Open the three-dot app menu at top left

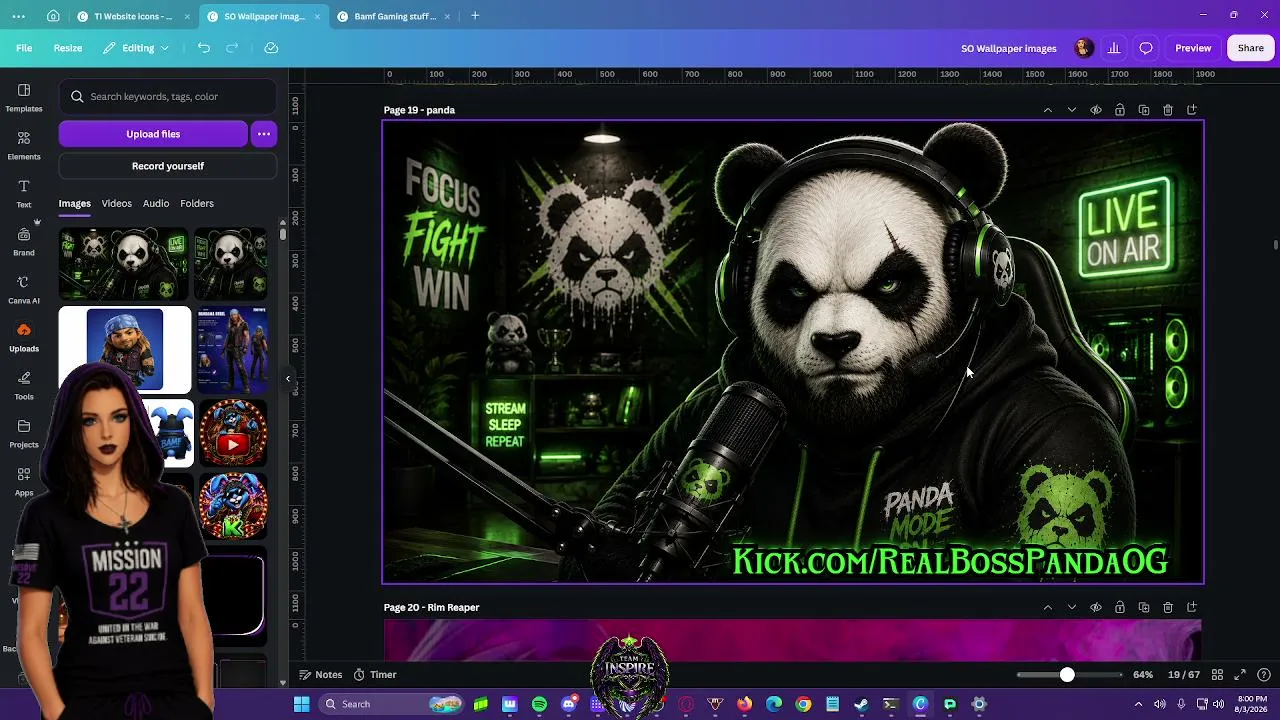pyautogui.click(x=18, y=16)
